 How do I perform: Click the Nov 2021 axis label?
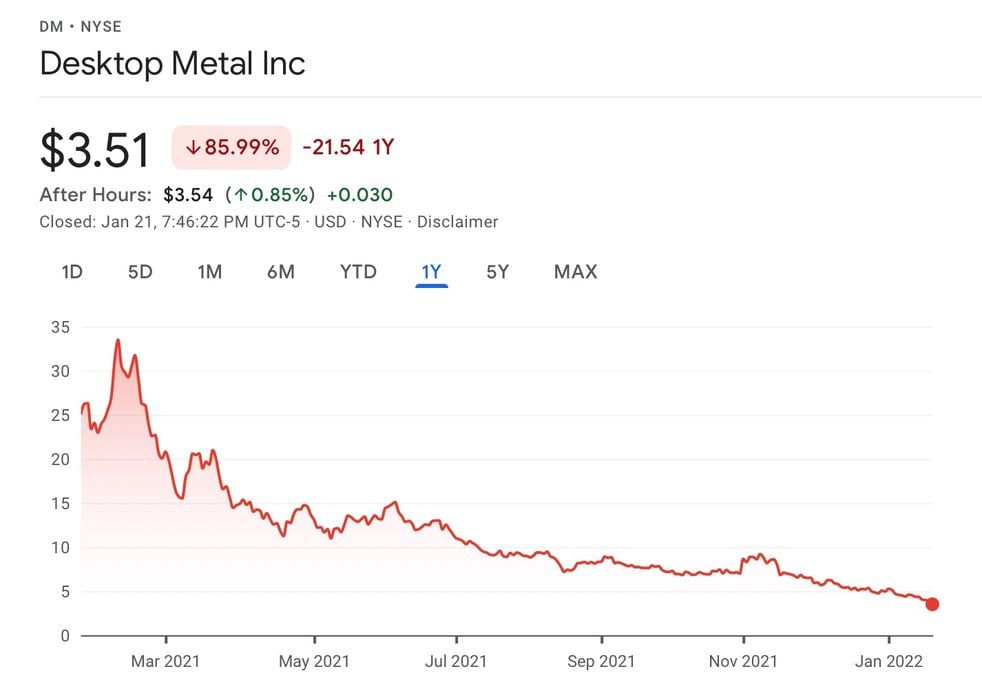coord(743,661)
